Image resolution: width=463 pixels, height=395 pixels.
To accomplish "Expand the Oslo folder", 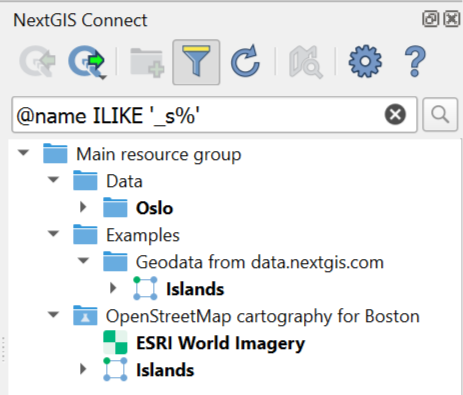I will pos(83,207).
